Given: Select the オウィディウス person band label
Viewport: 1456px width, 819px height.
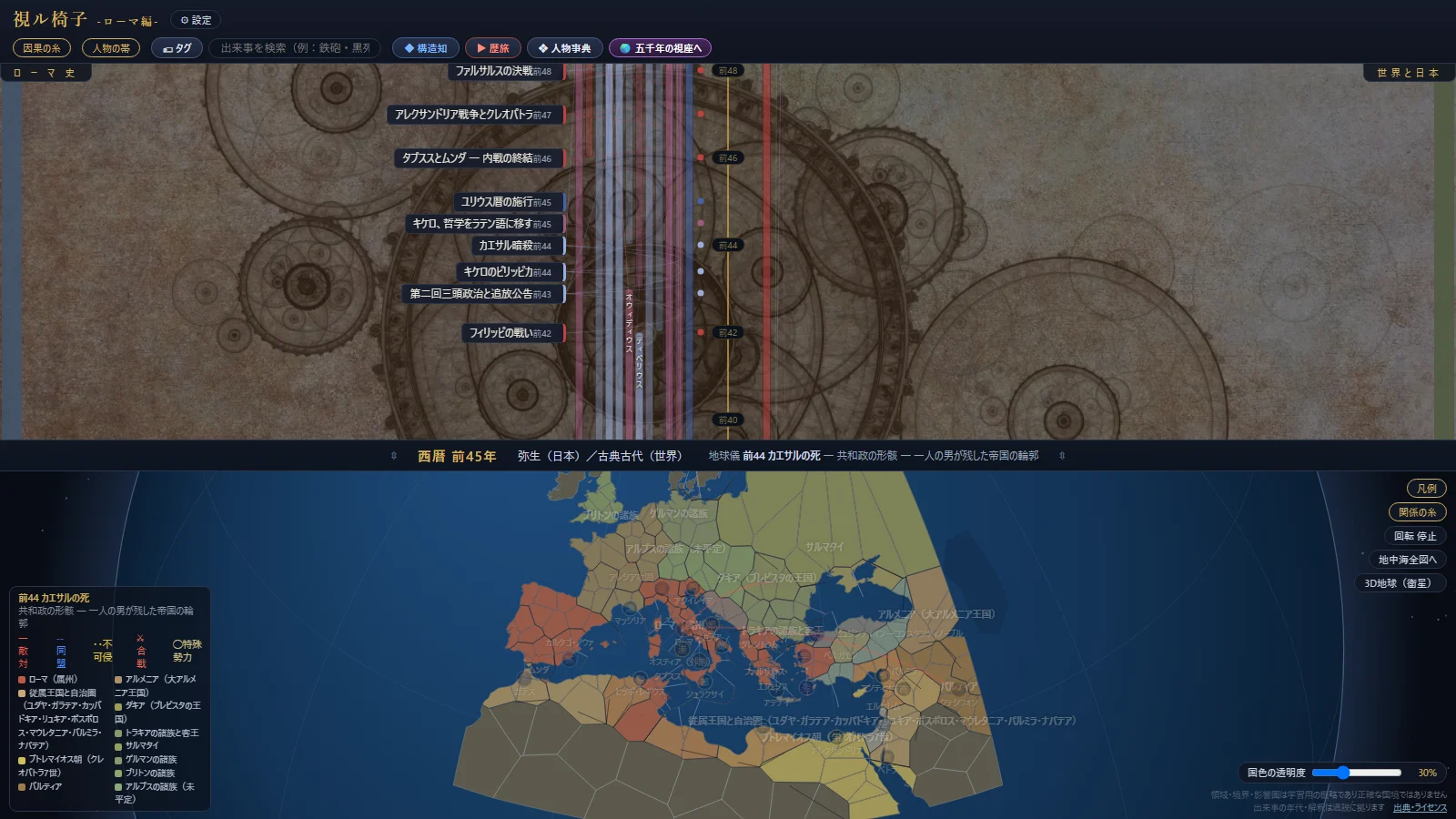Looking at the screenshot, I should [x=629, y=322].
